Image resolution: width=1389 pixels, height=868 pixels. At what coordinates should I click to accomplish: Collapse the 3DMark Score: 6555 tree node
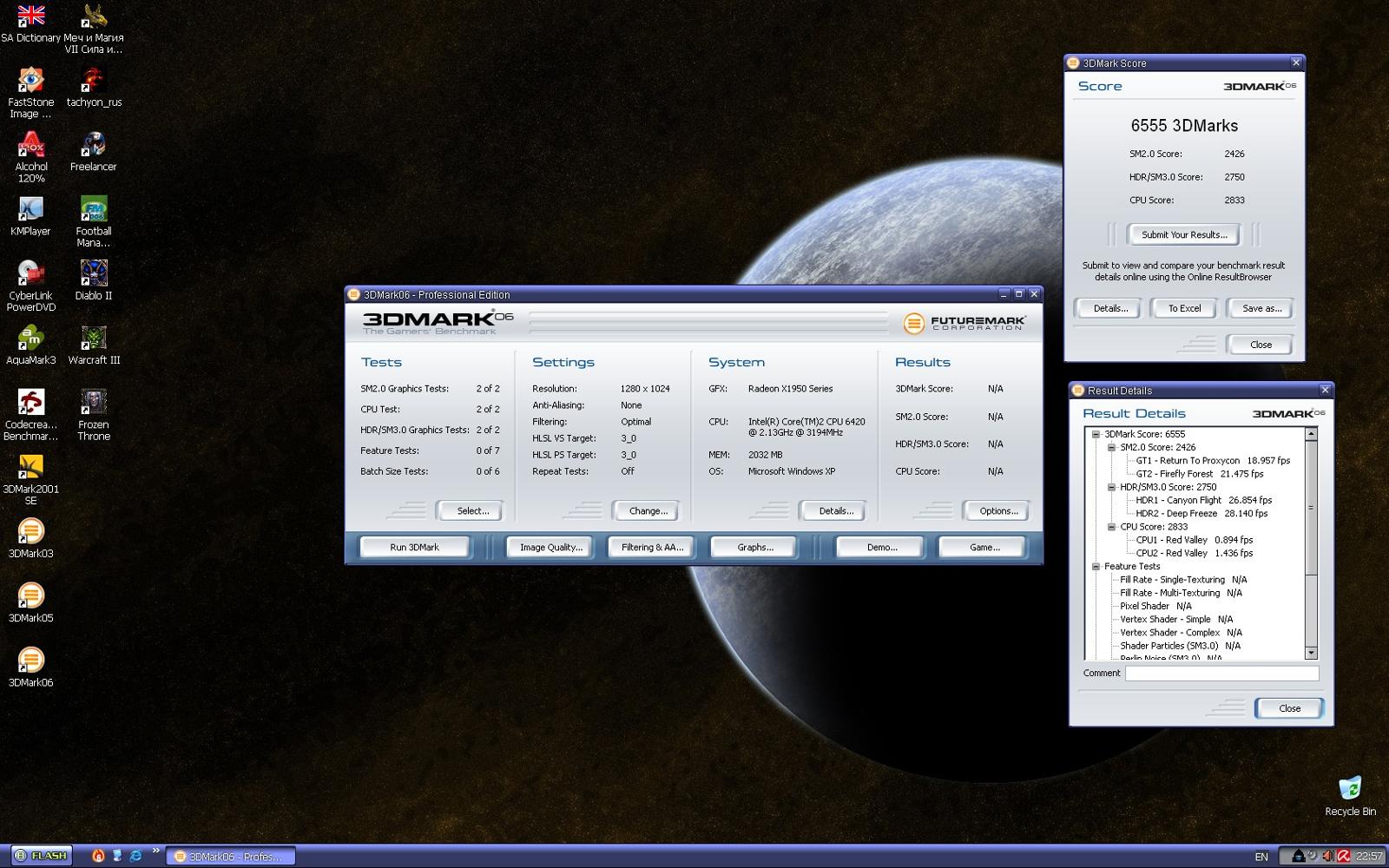[x=1096, y=434]
